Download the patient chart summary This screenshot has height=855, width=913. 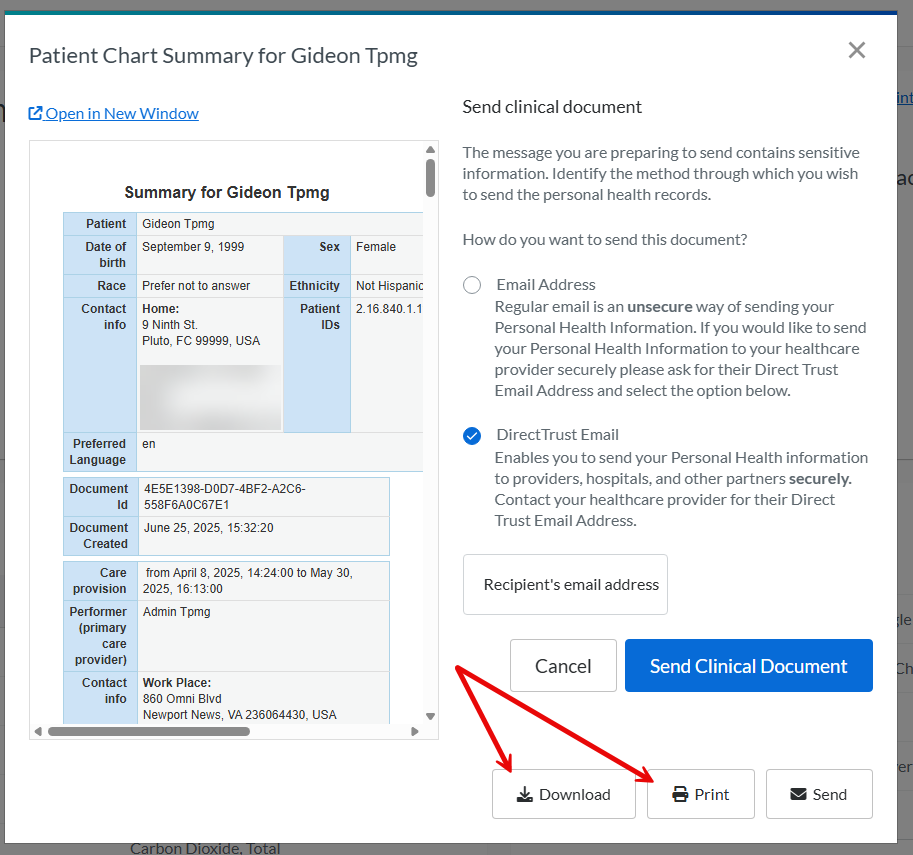563,794
